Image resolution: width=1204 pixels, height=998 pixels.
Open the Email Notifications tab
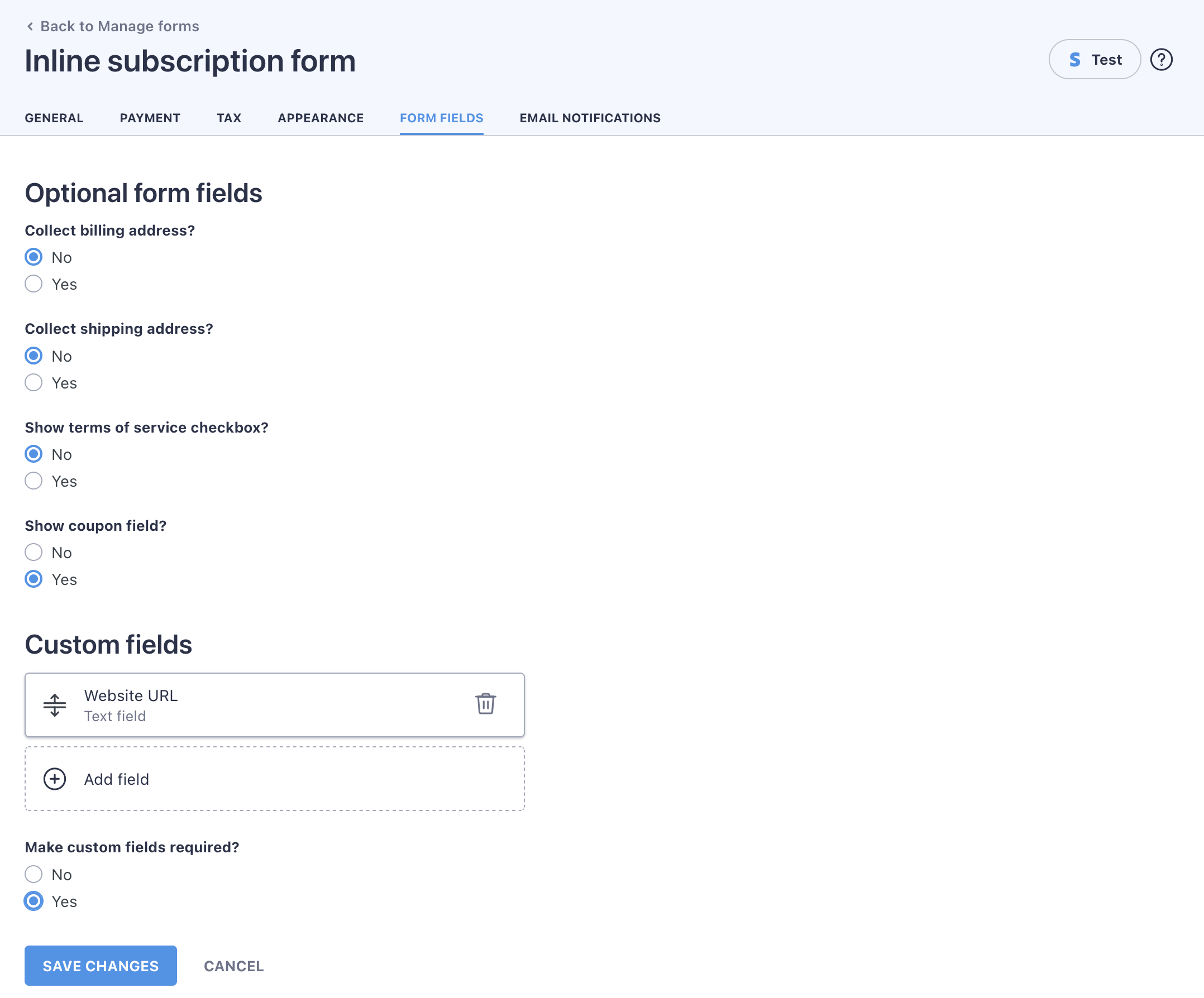(x=590, y=118)
